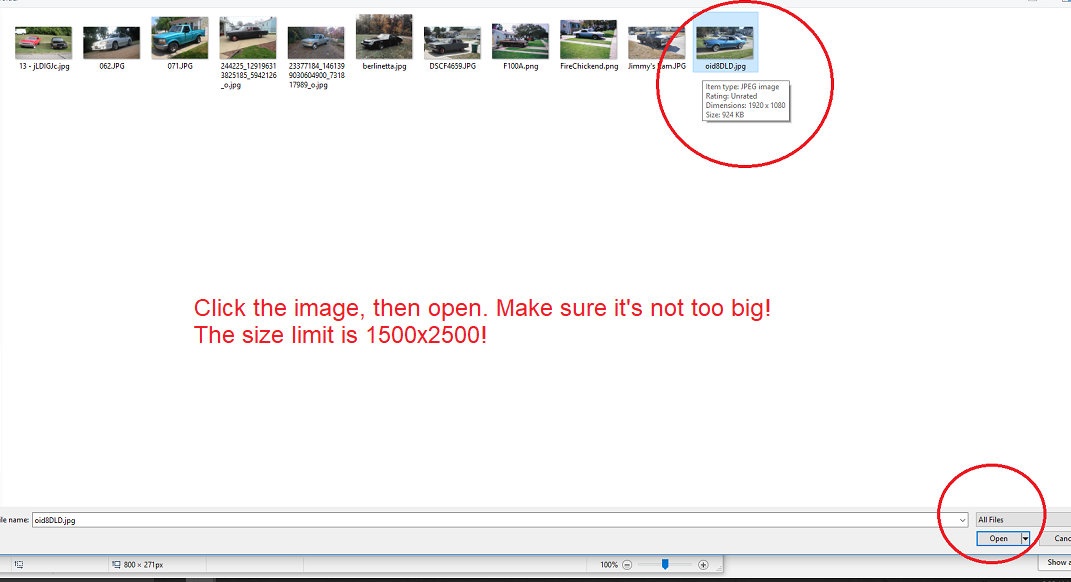Select the 244225 image file thumbnail

coord(247,40)
